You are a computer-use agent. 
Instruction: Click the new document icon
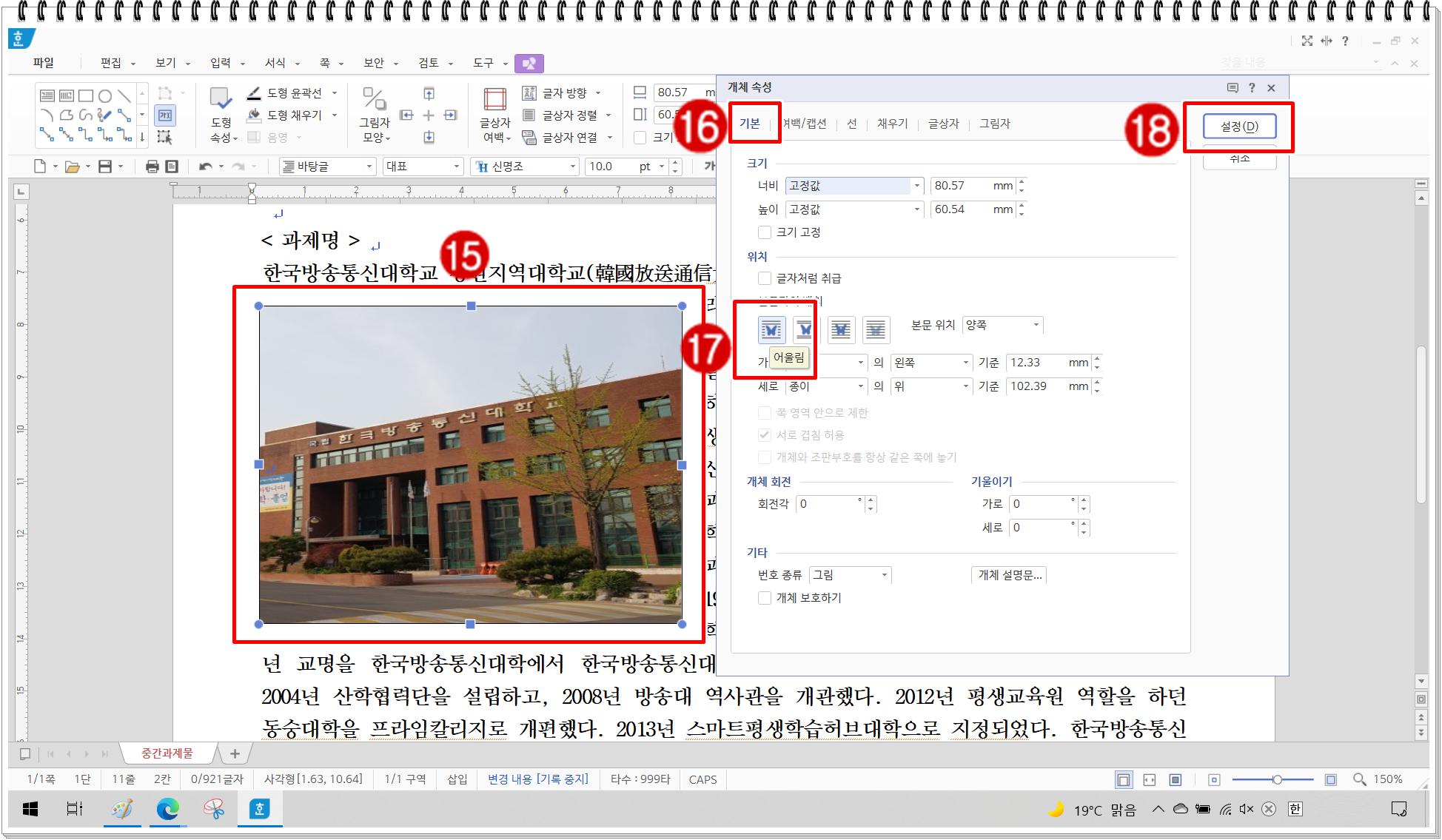(x=41, y=167)
